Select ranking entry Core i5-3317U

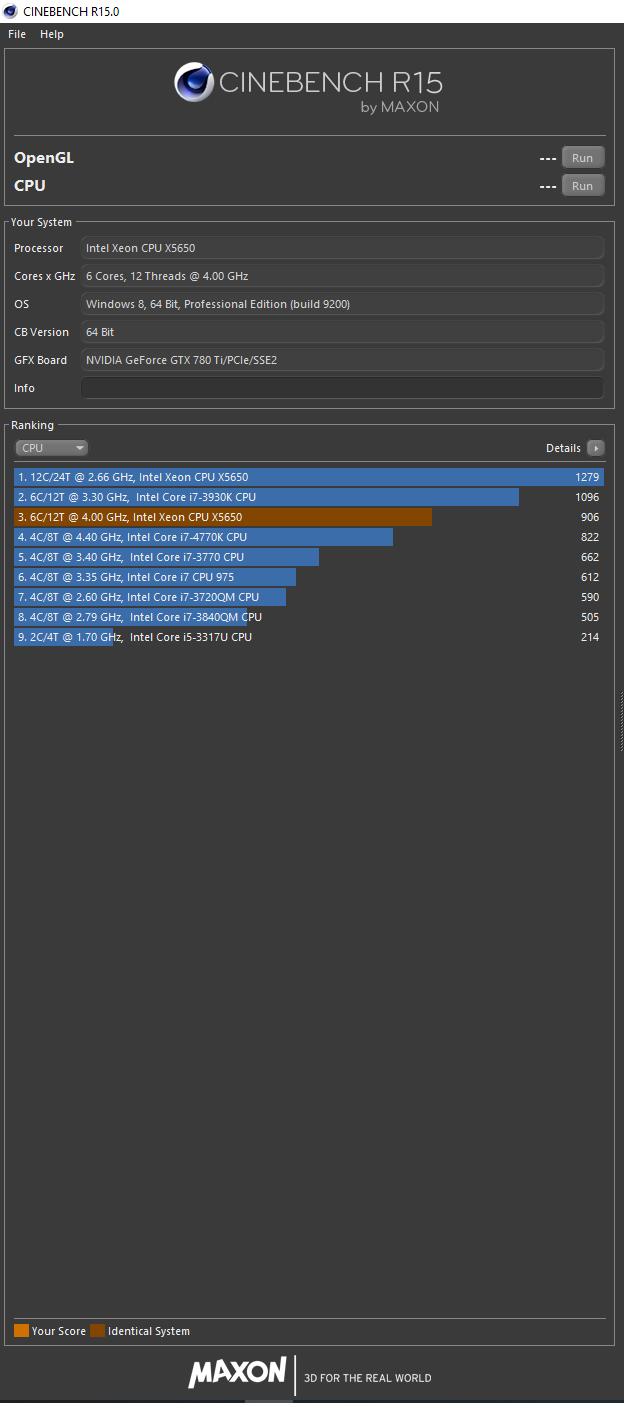click(x=309, y=637)
